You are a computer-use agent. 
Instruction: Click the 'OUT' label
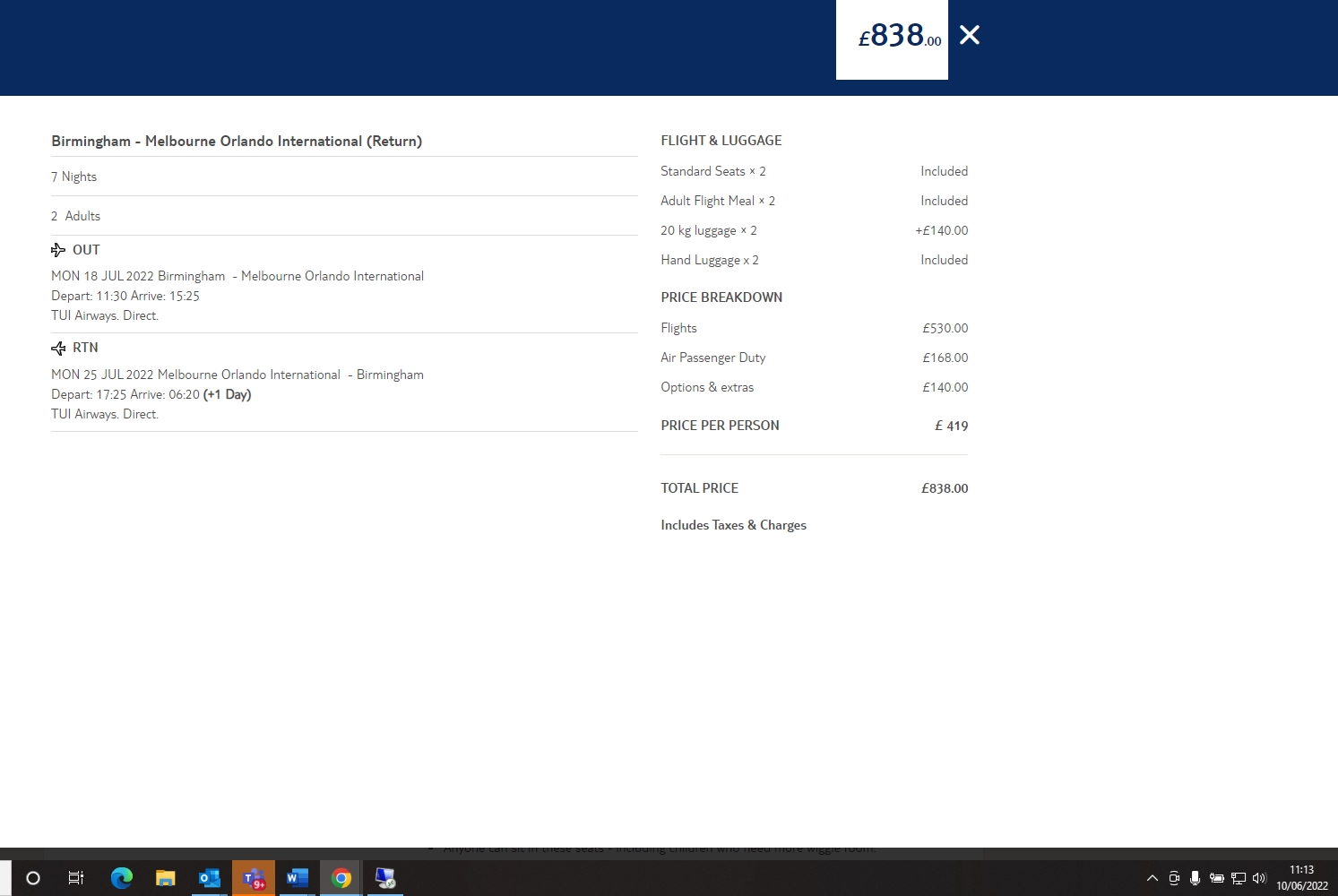coord(86,250)
